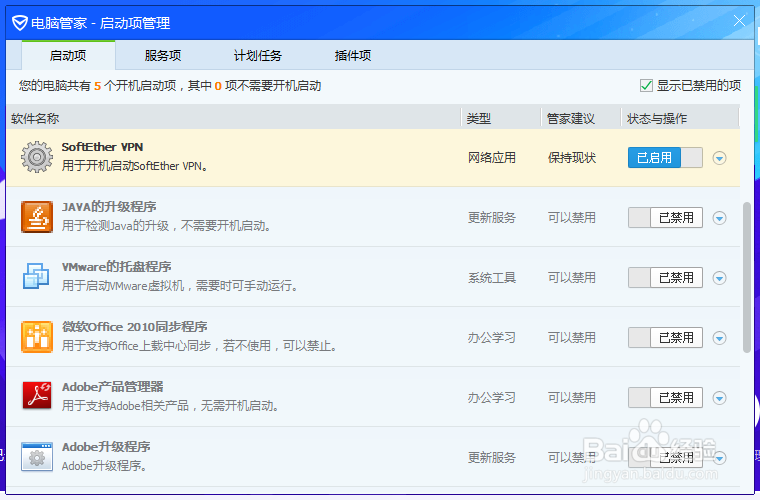
Task: Click the Adobe产品管理器 title text
Action: (x=112, y=387)
